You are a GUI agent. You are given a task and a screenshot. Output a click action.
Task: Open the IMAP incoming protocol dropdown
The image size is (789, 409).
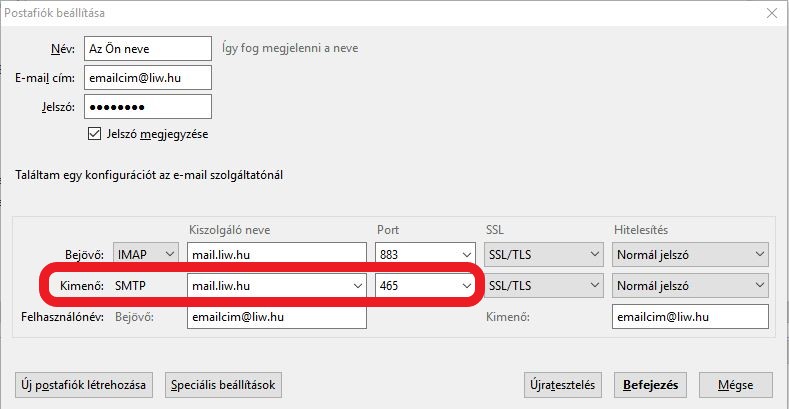[146, 255]
